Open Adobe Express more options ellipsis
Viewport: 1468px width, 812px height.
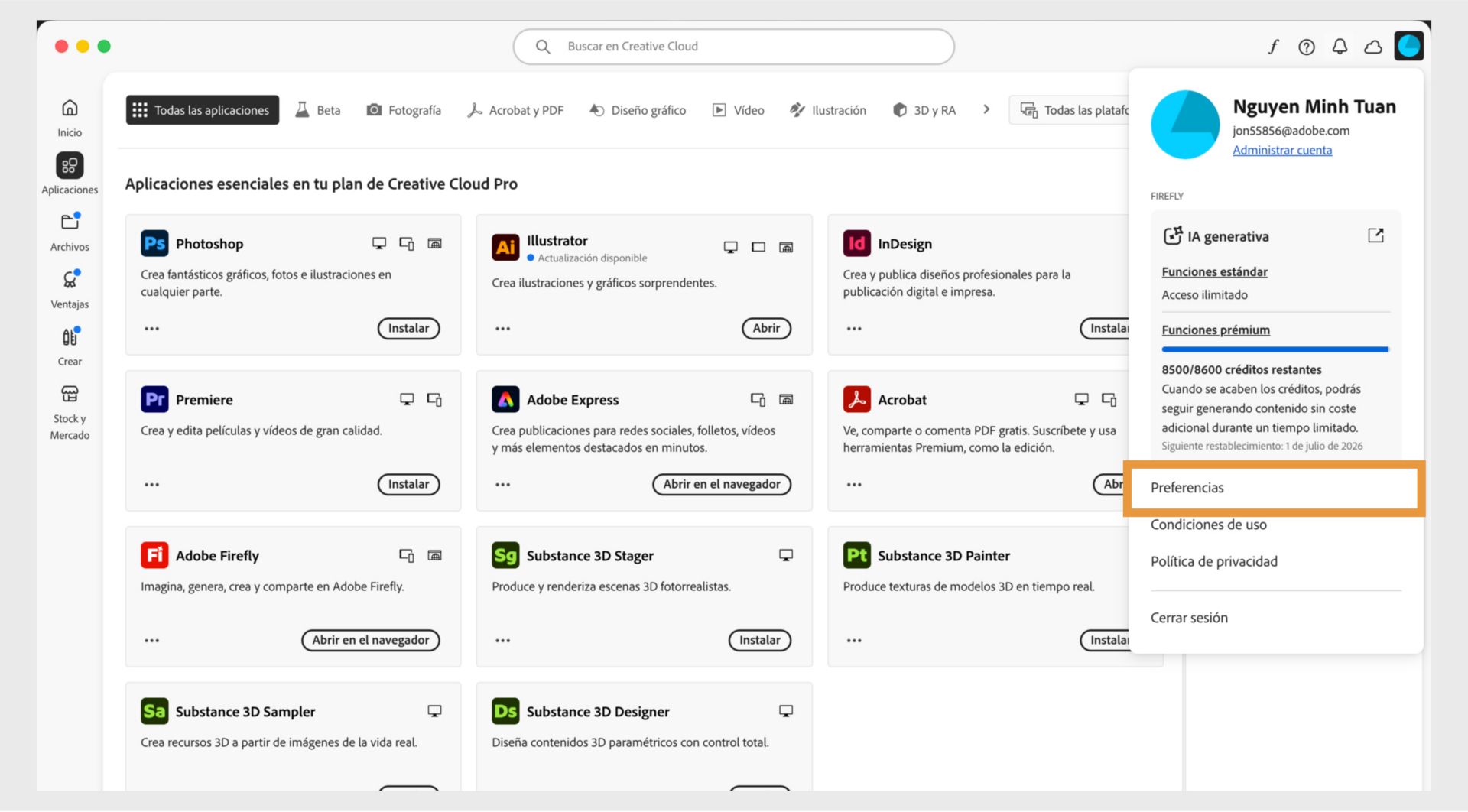tap(502, 485)
